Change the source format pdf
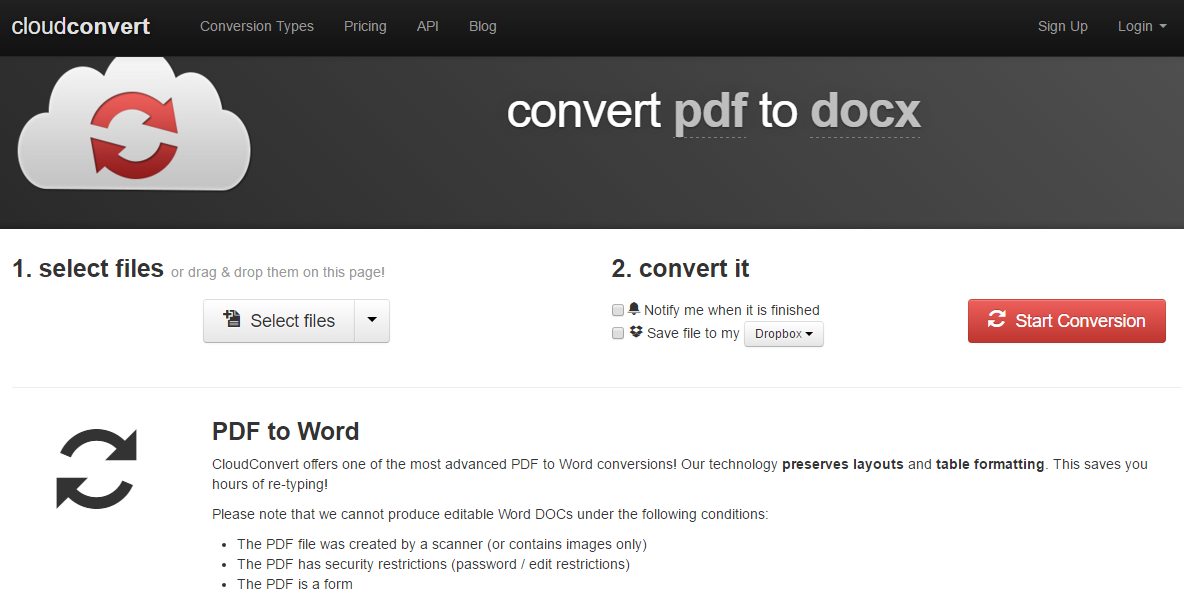The width and height of the screenshot is (1184, 605). click(710, 112)
